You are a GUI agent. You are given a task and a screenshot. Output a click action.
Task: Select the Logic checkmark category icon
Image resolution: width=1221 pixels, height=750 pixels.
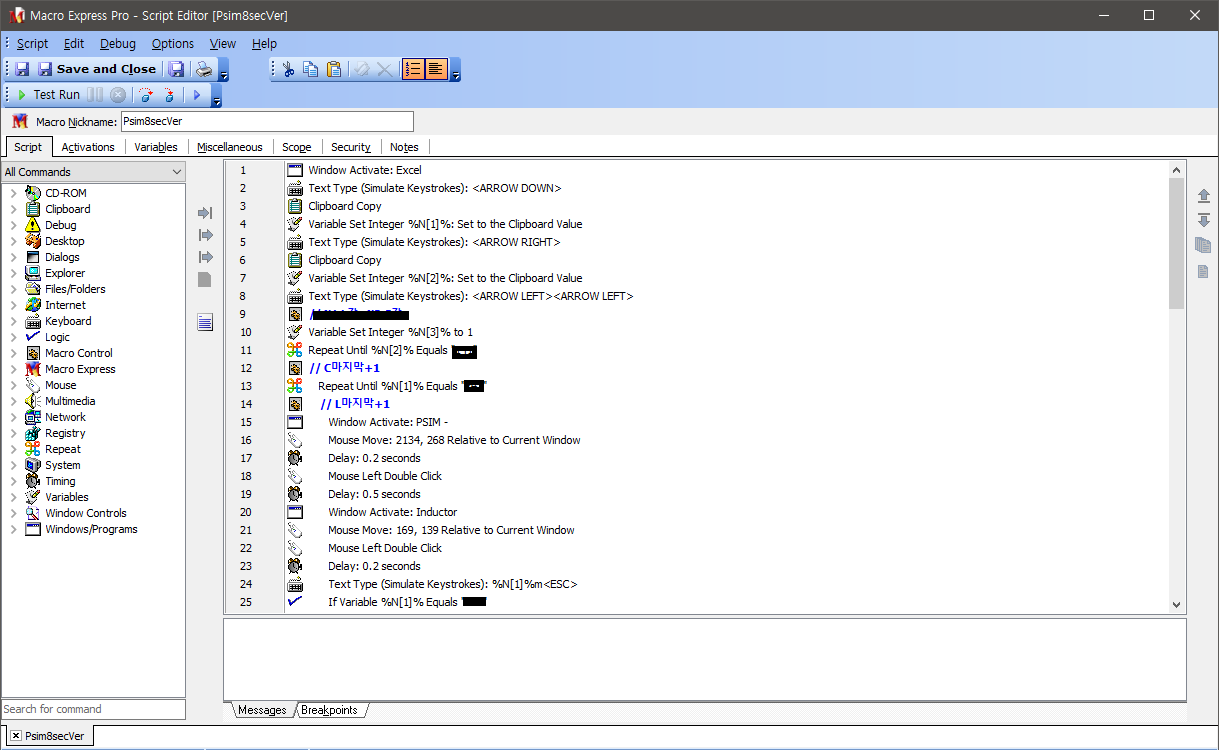(33, 337)
